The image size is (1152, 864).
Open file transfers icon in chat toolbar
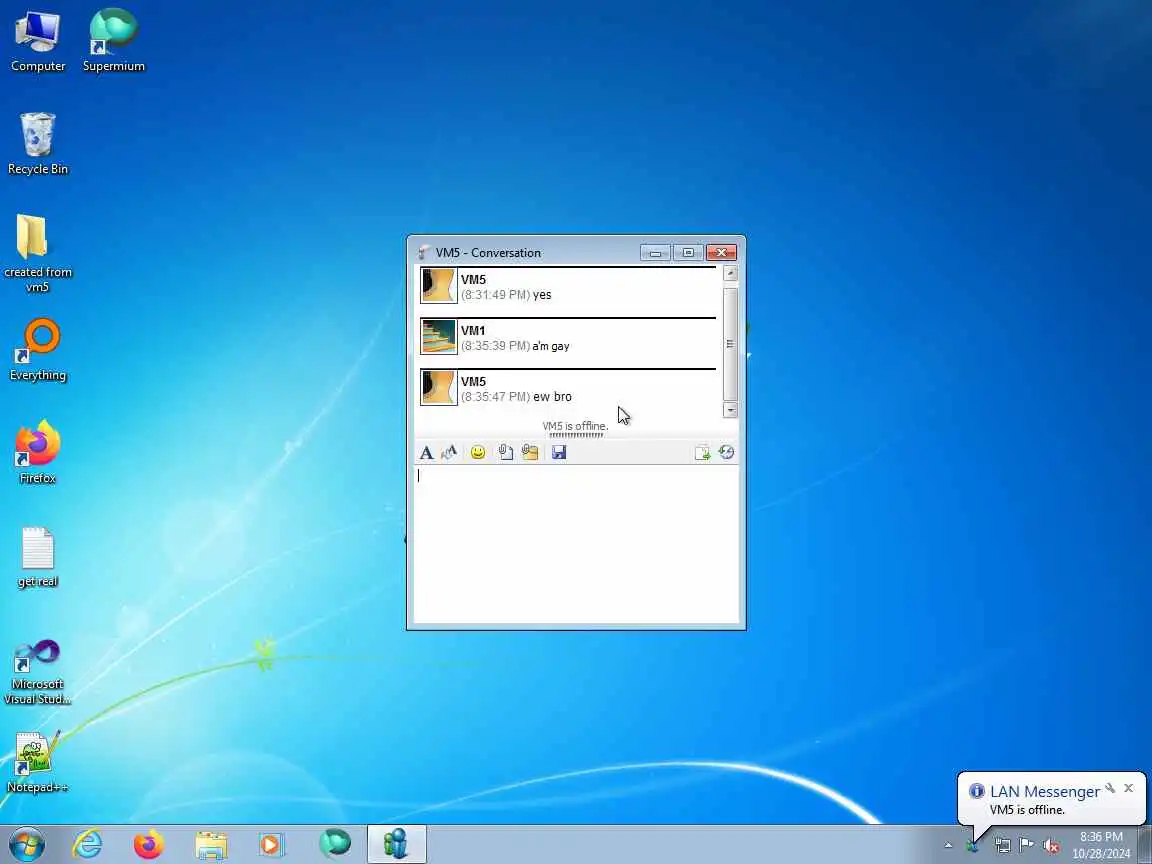[x=702, y=453]
